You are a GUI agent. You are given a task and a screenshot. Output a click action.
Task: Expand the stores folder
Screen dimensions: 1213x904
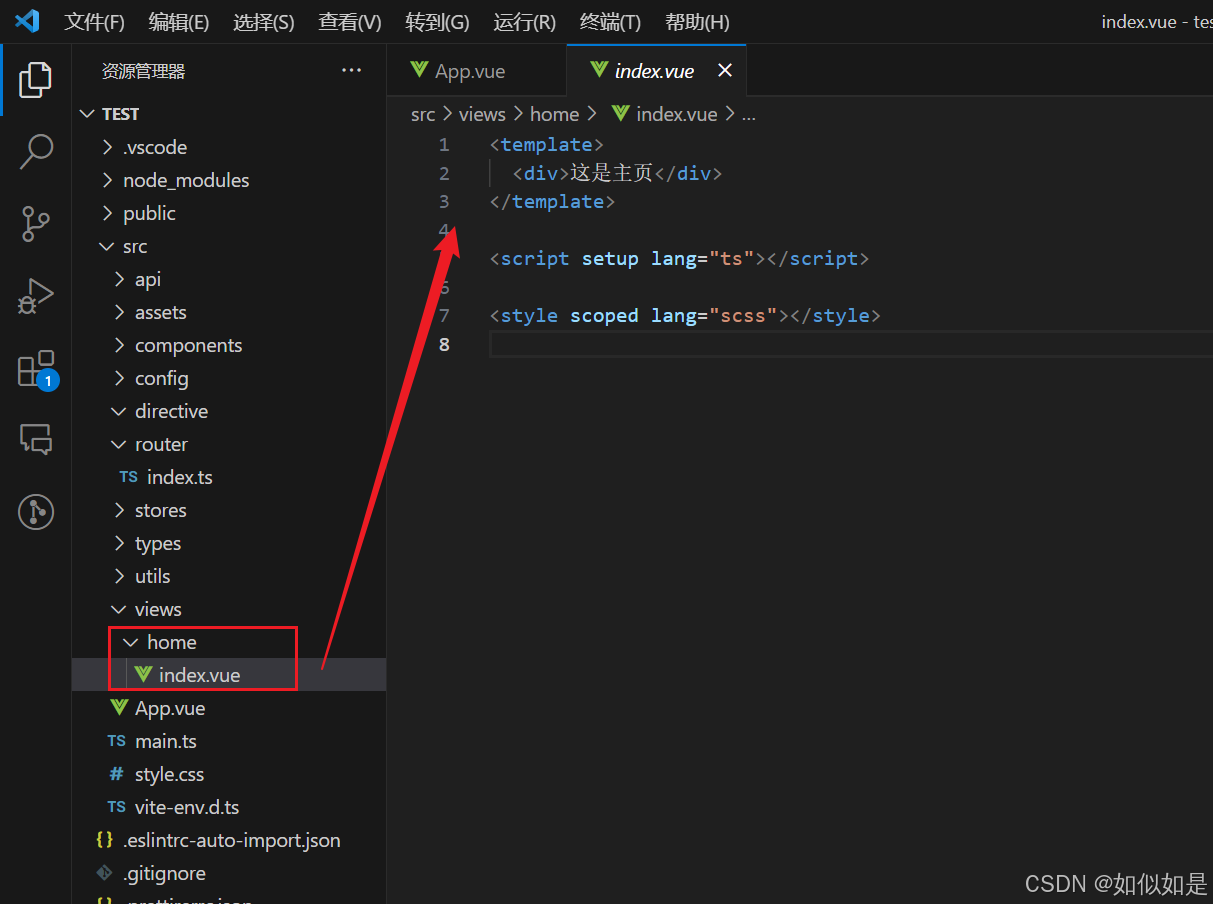tap(120, 510)
